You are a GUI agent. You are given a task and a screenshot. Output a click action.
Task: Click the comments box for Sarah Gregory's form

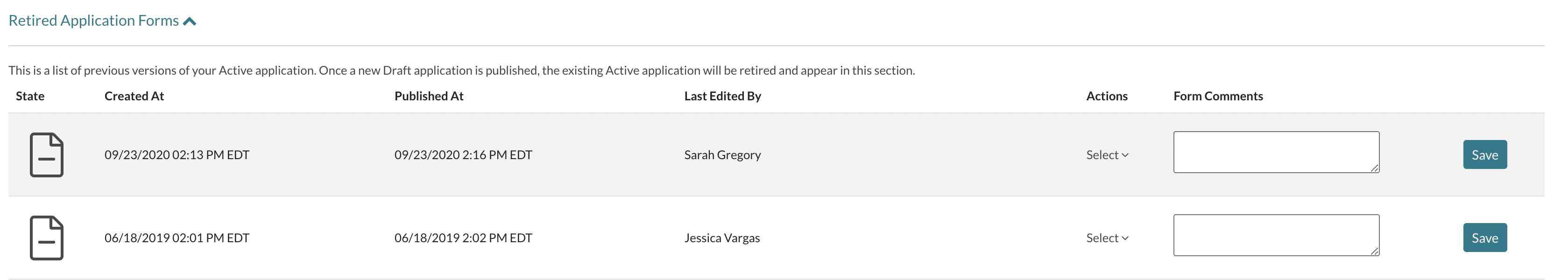coord(1276,152)
